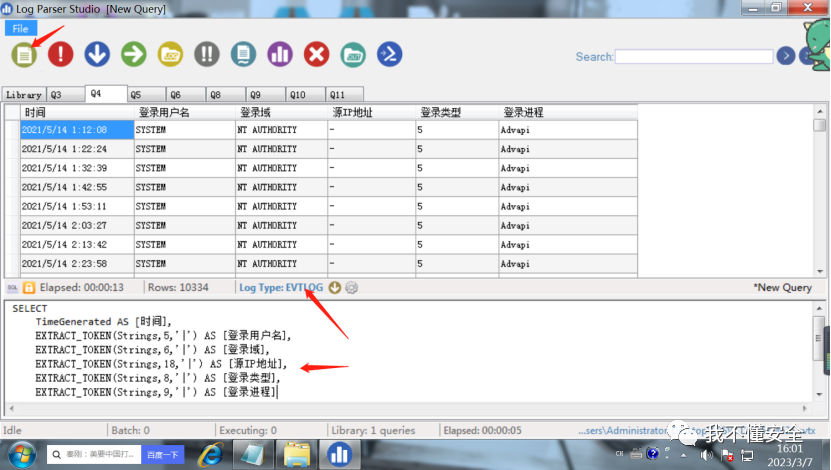
Task: Click the results grid vertical scrollbar up arrow
Action: (820, 111)
